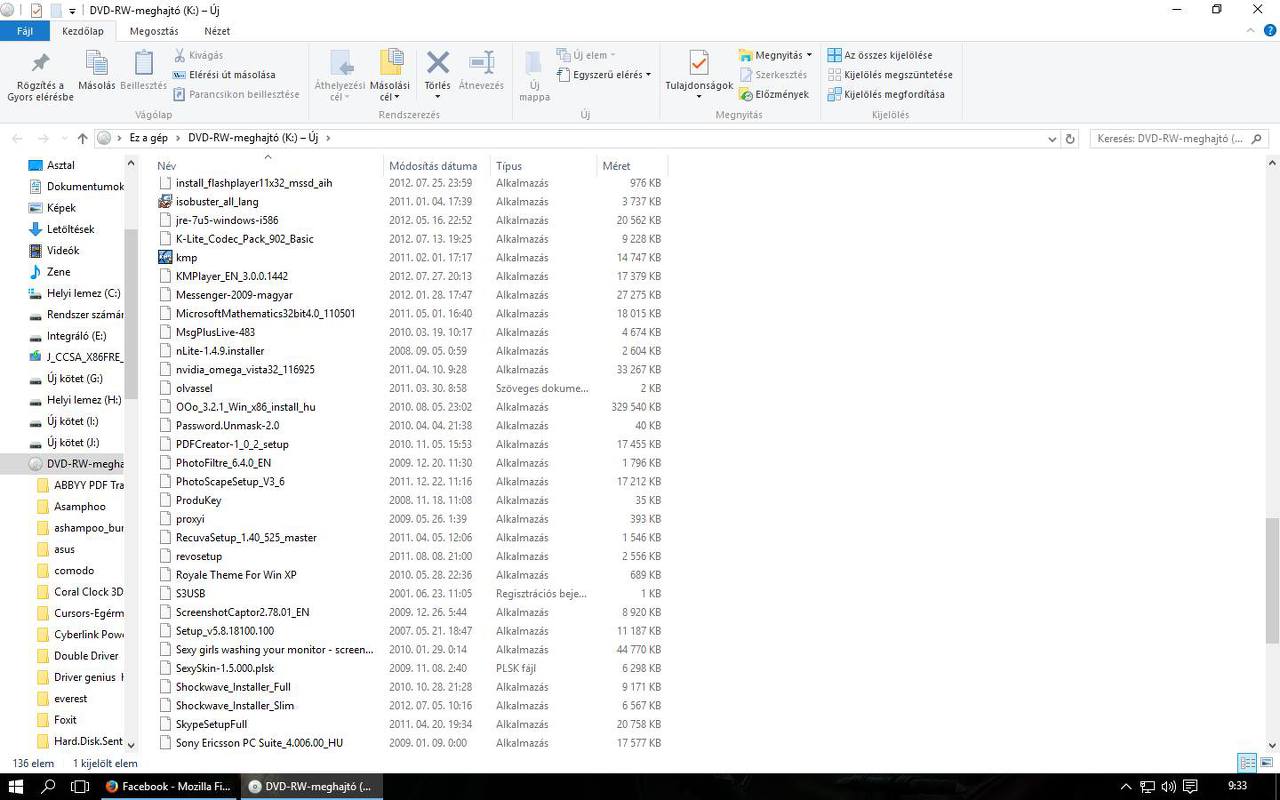Click the properties icon in the title bar quick access toolbar
Screen dimensions: 1280x800
(x=36, y=10)
